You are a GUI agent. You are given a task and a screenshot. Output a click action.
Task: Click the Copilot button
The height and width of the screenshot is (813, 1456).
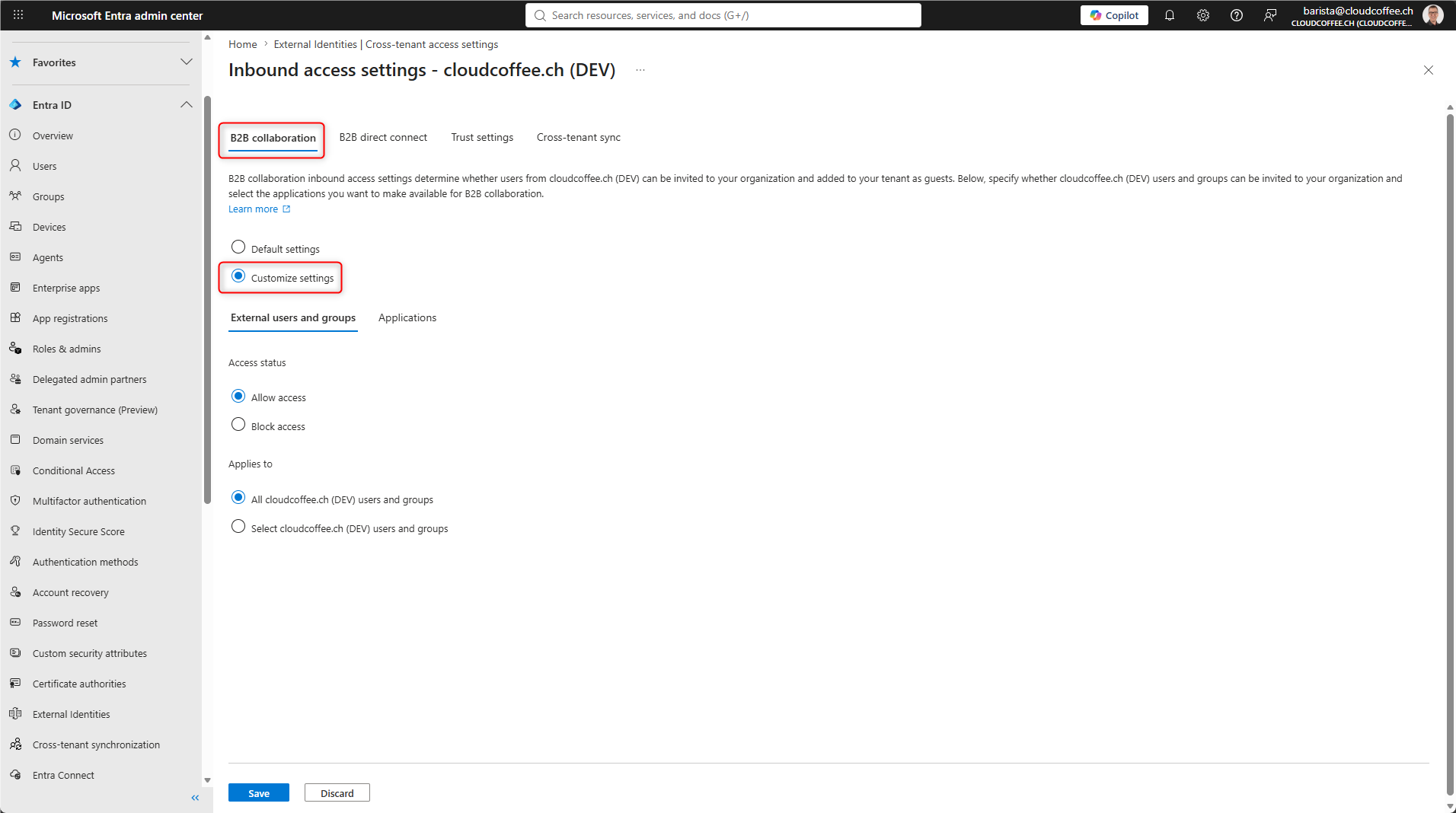1114,15
